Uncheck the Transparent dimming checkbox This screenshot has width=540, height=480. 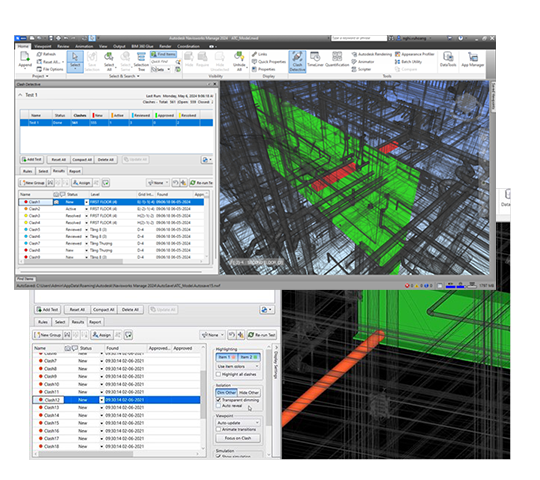[218, 400]
